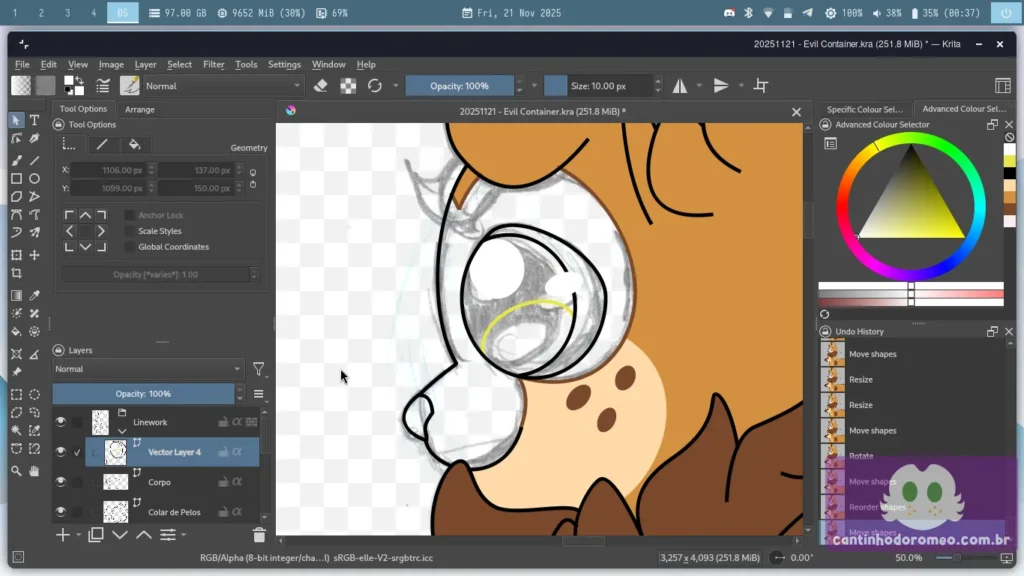
Task: Click the horizontal mirror tool icon
Action: coord(680,86)
